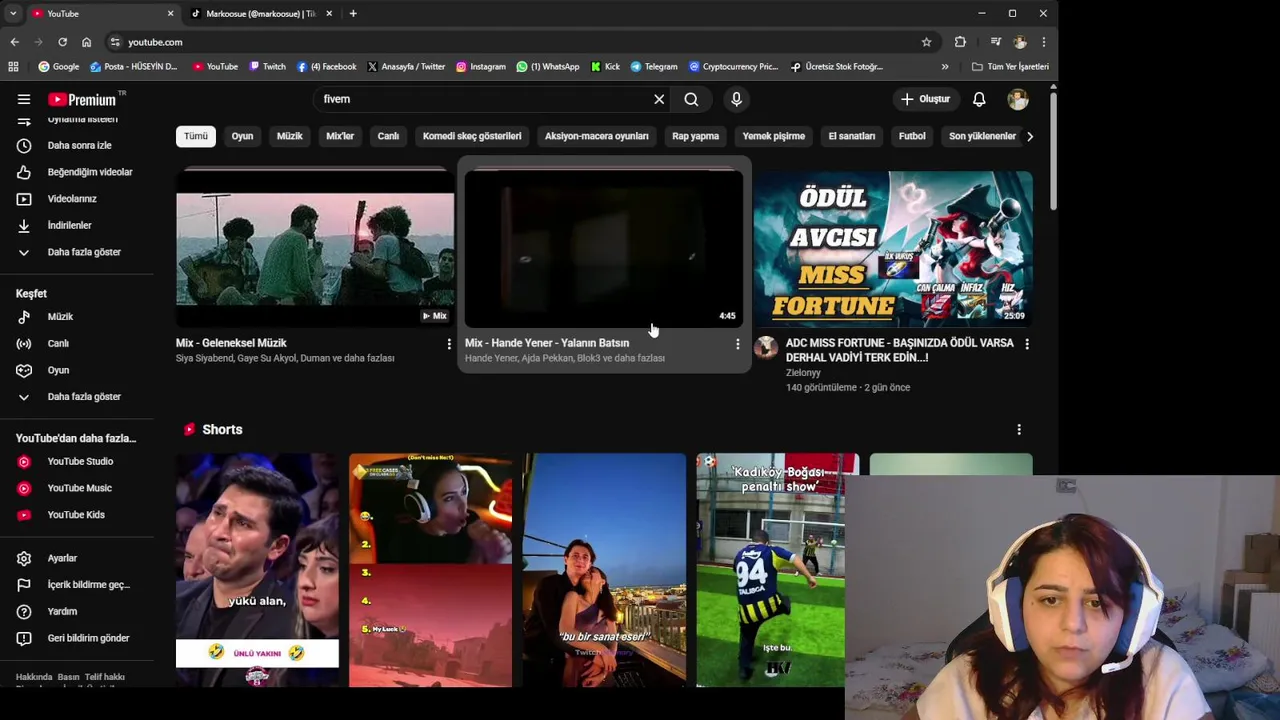Open options menu for Mix - Hande Yener
This screenshot has width=1280, height=720.
pos(738,344)
